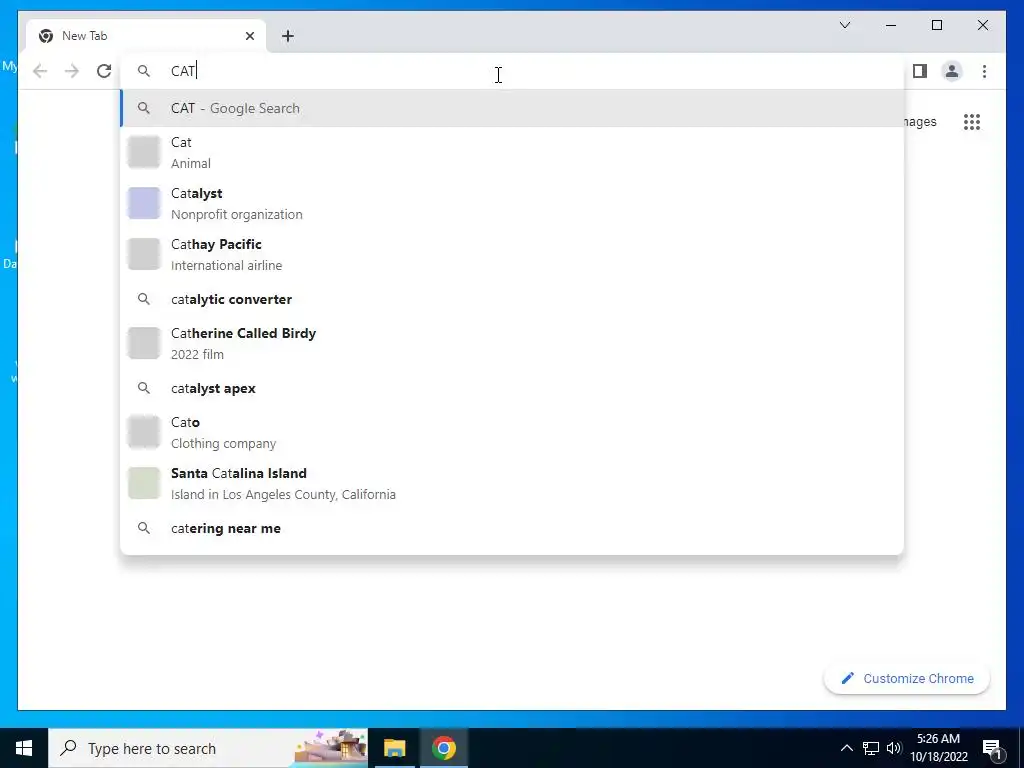The height and width of the screenshot is (768, 1024).
Task: Open the volume tray icon
Action: [894, 748]
